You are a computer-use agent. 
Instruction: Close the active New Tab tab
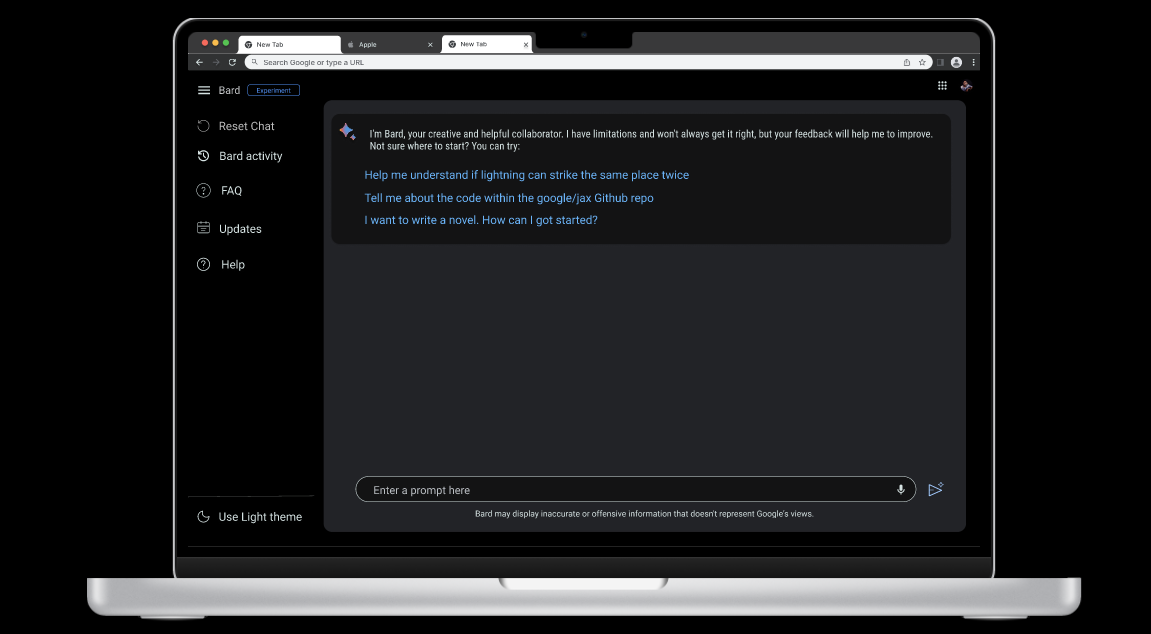526,45
